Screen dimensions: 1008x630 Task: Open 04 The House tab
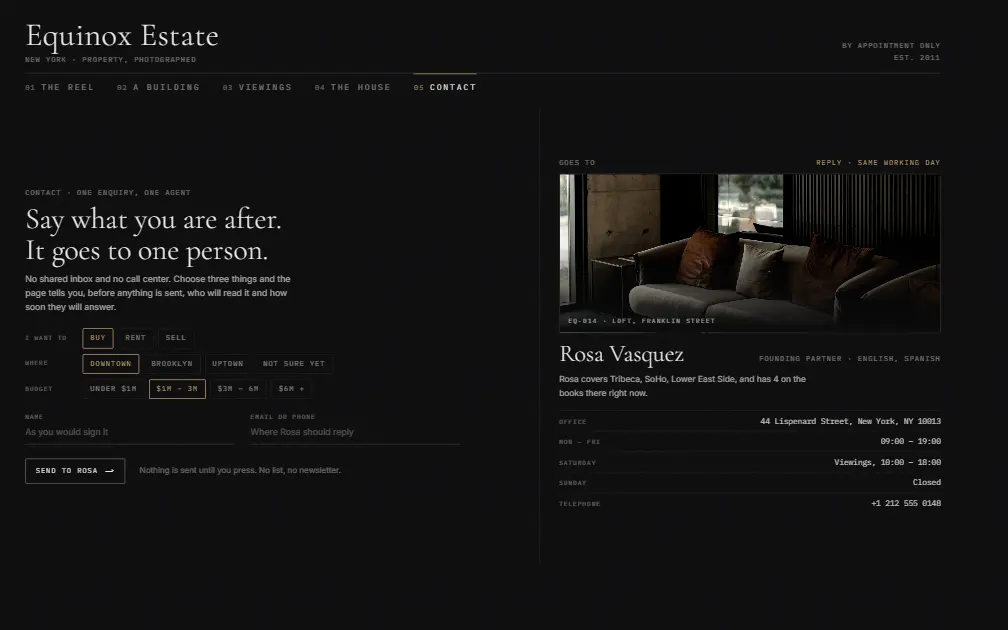[352, 87]
